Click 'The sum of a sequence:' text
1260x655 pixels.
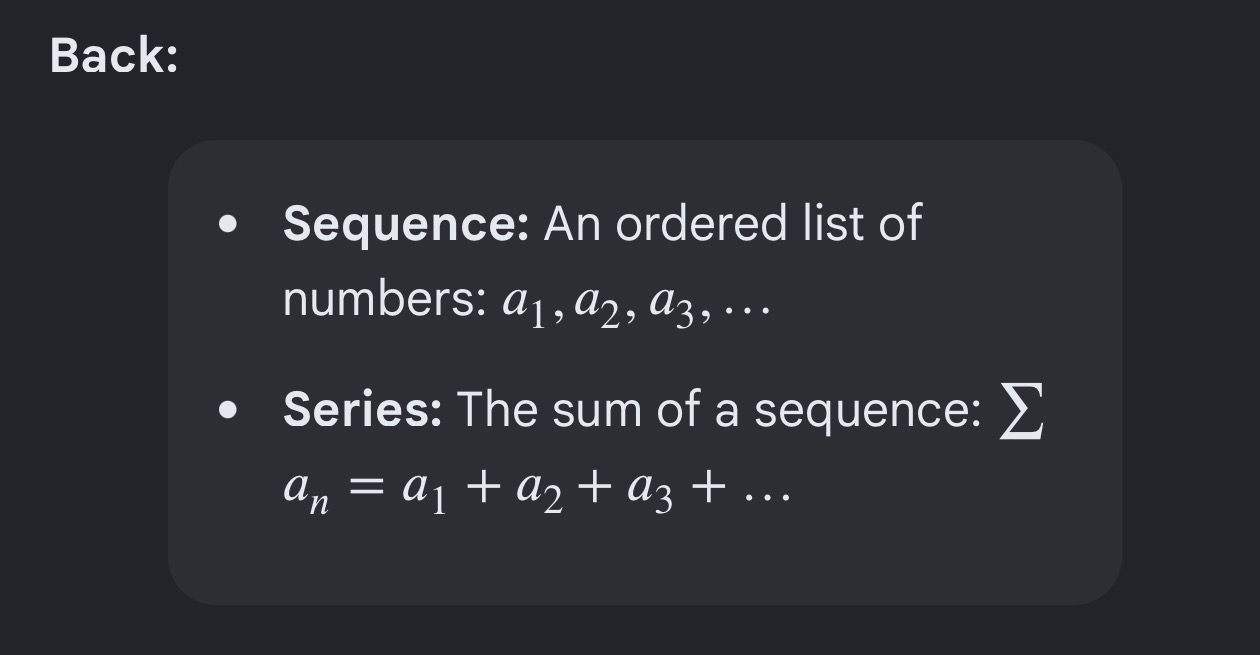(x=719, y=409)
